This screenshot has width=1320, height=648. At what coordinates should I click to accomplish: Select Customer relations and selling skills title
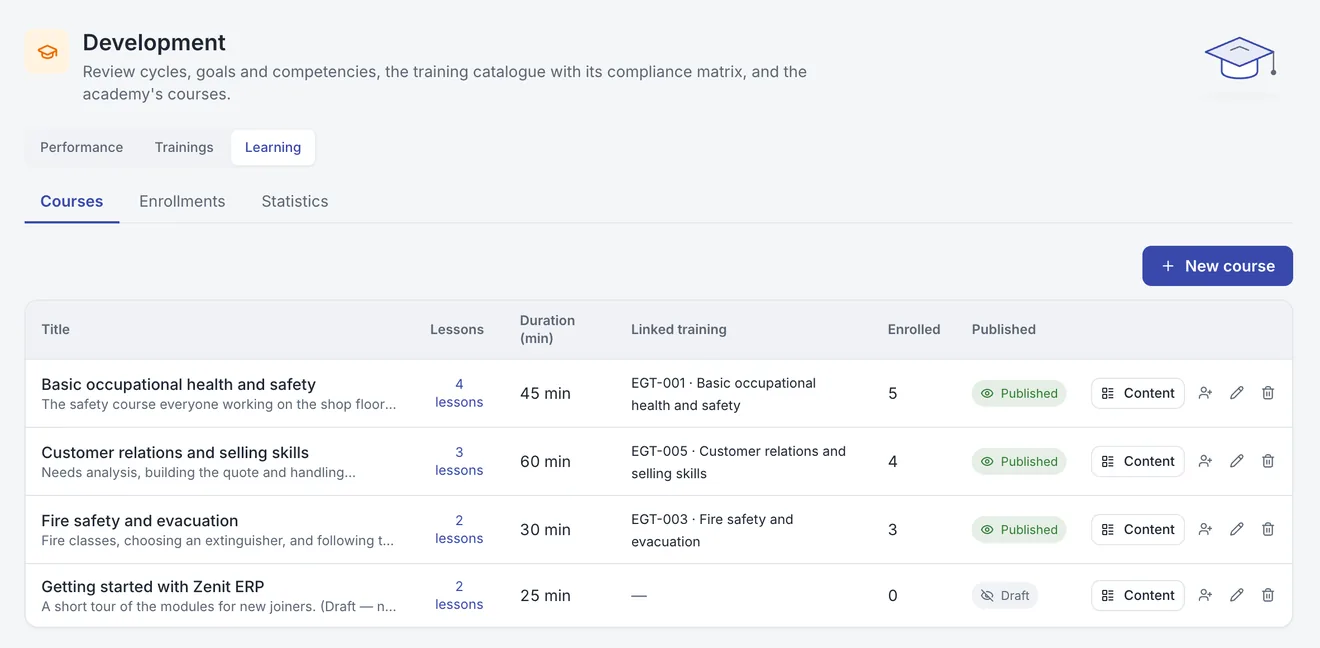[175, 452]
